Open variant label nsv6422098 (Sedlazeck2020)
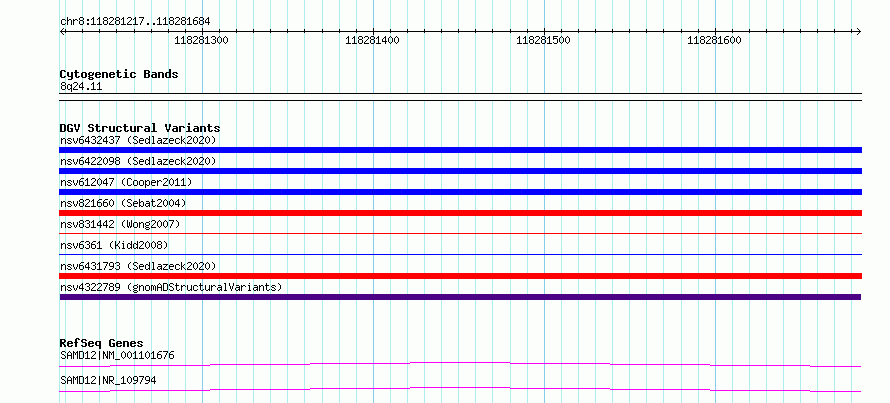The height and width of the screenshot is (403, 890). 138,161
